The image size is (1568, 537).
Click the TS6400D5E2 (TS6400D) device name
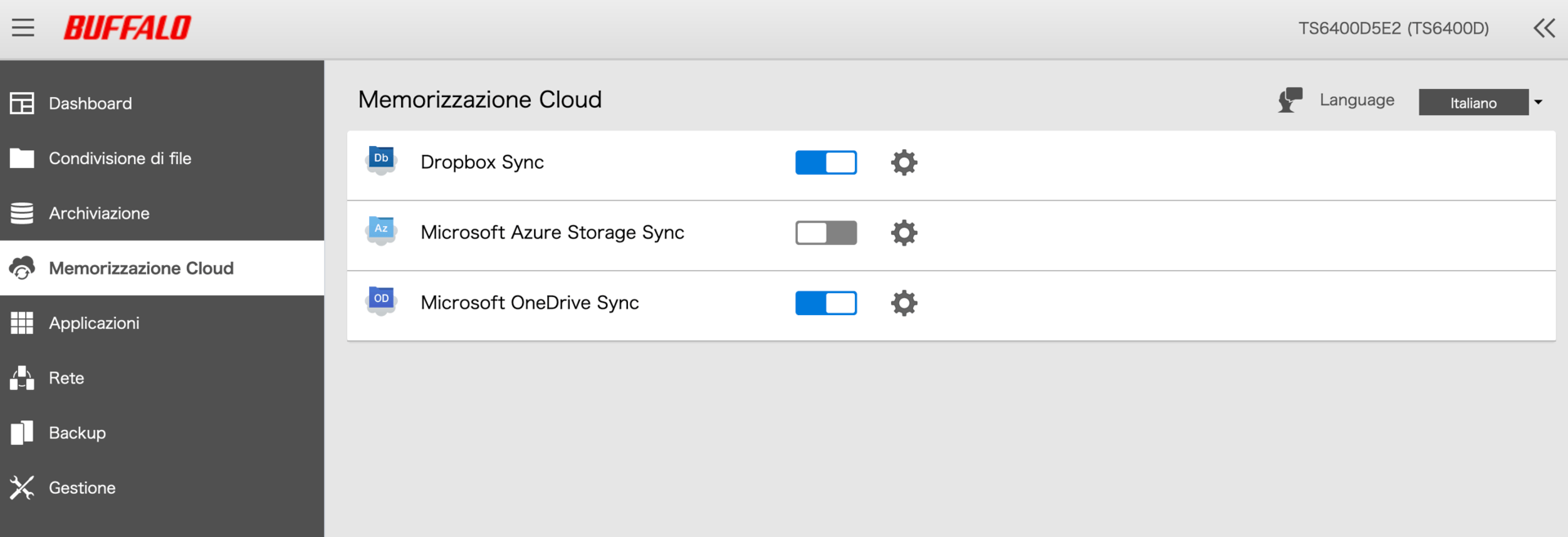click(x=1393, y=29)
